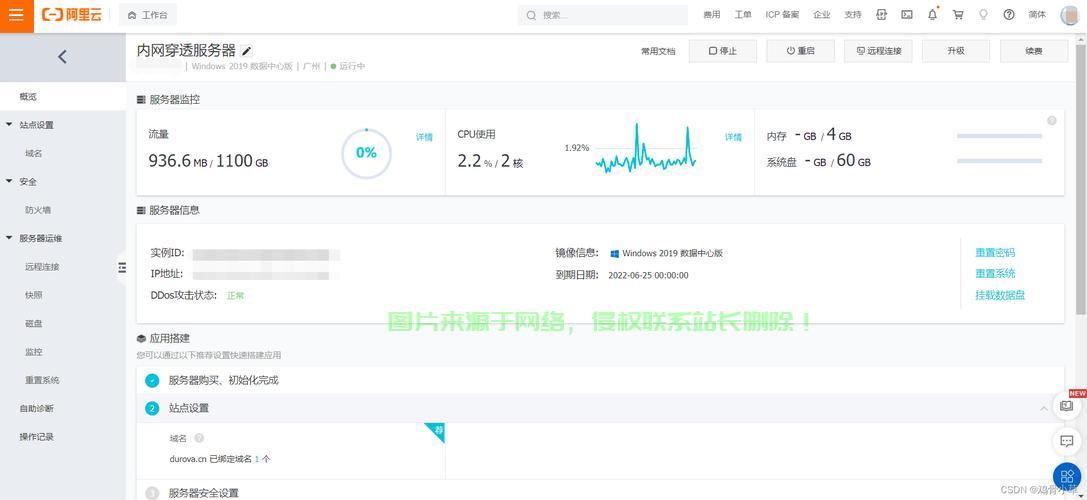Toggle the sidebar collapse handle
Screen dimensions: 1087x500
point(122,267)
